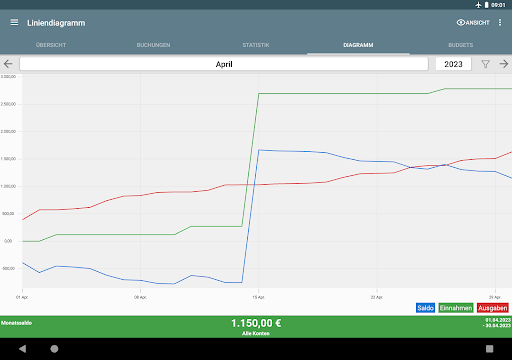Viewport: 512px width, 360px height.
Task: Switch to the Statistik tab
Action: click(256, 45)
